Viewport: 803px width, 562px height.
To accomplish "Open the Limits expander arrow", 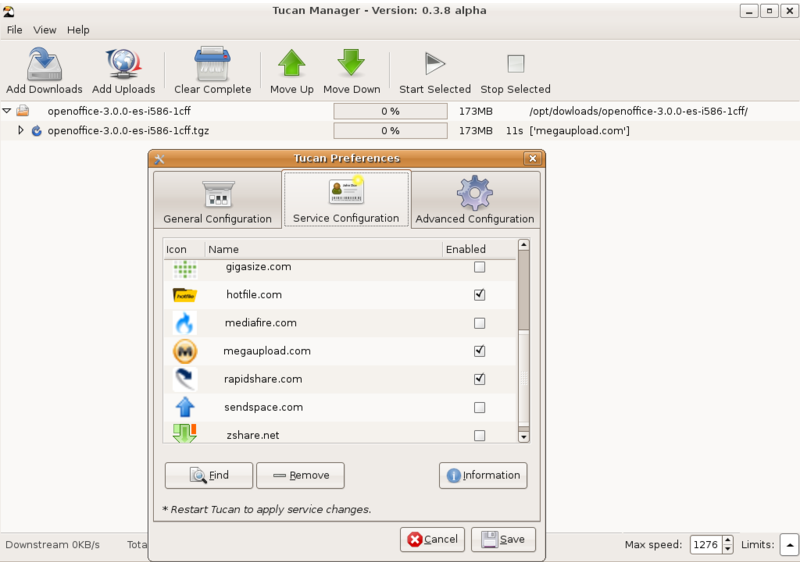I will pyautogui.click(x=790, y=545).
